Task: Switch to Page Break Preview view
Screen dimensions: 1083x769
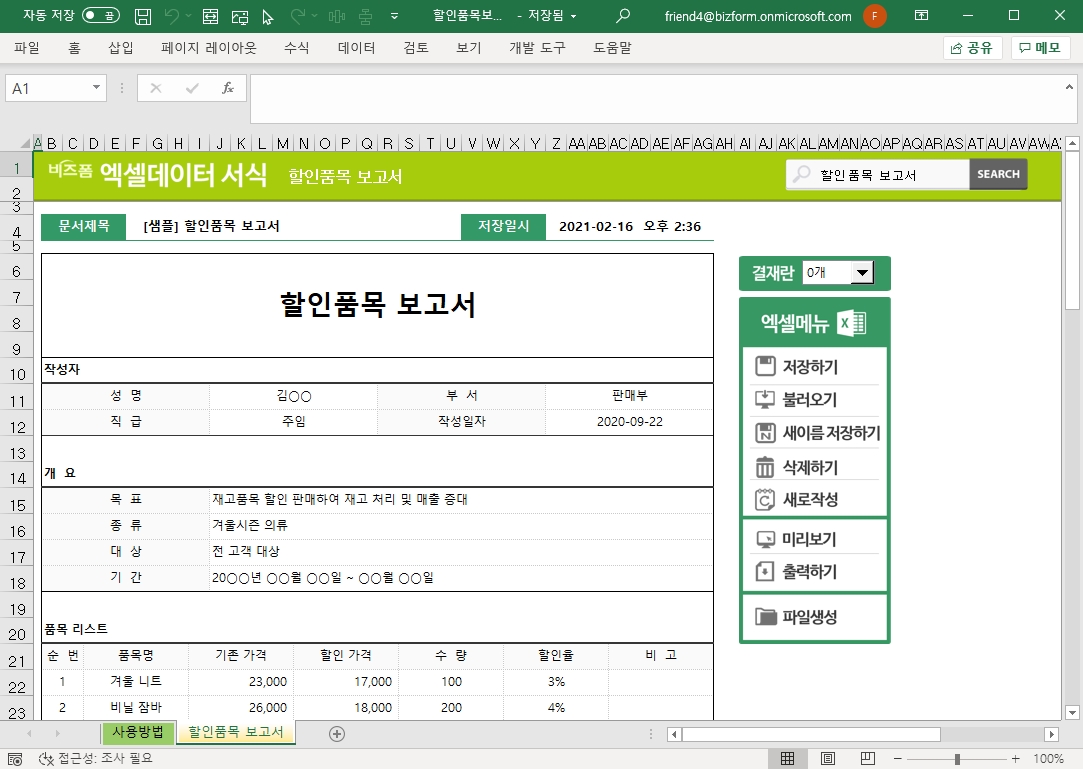Action: coord(867,758)
